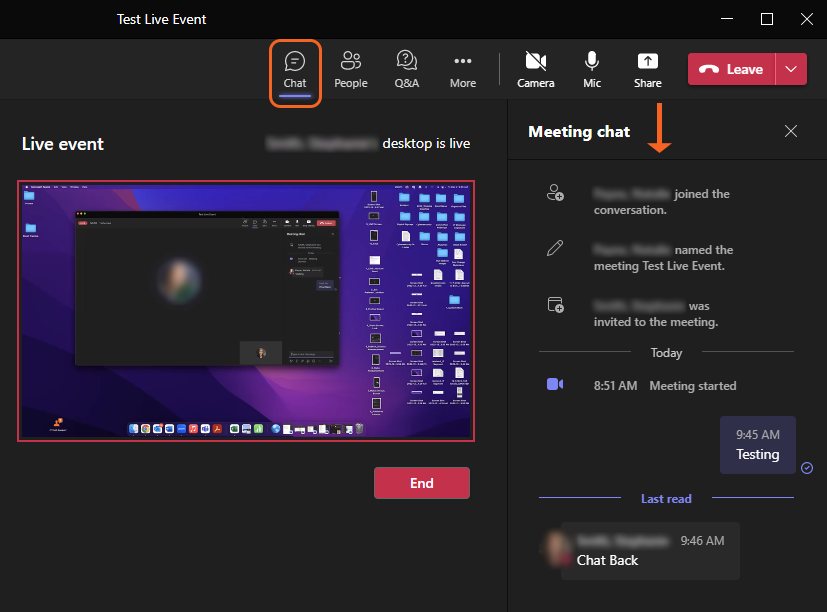The width and height of the screenshot is (827, 612).
Task: Mute the Mic
Action: [x=592, y=70]
